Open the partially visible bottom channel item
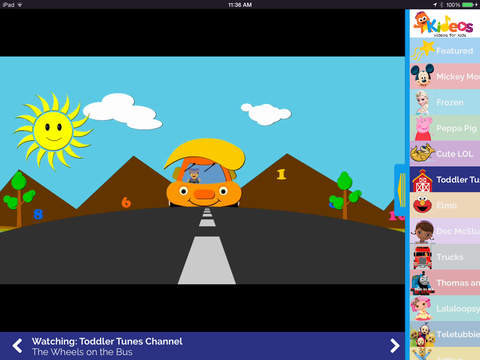Screen dimensions: 480x360 (x=445, y=354)
